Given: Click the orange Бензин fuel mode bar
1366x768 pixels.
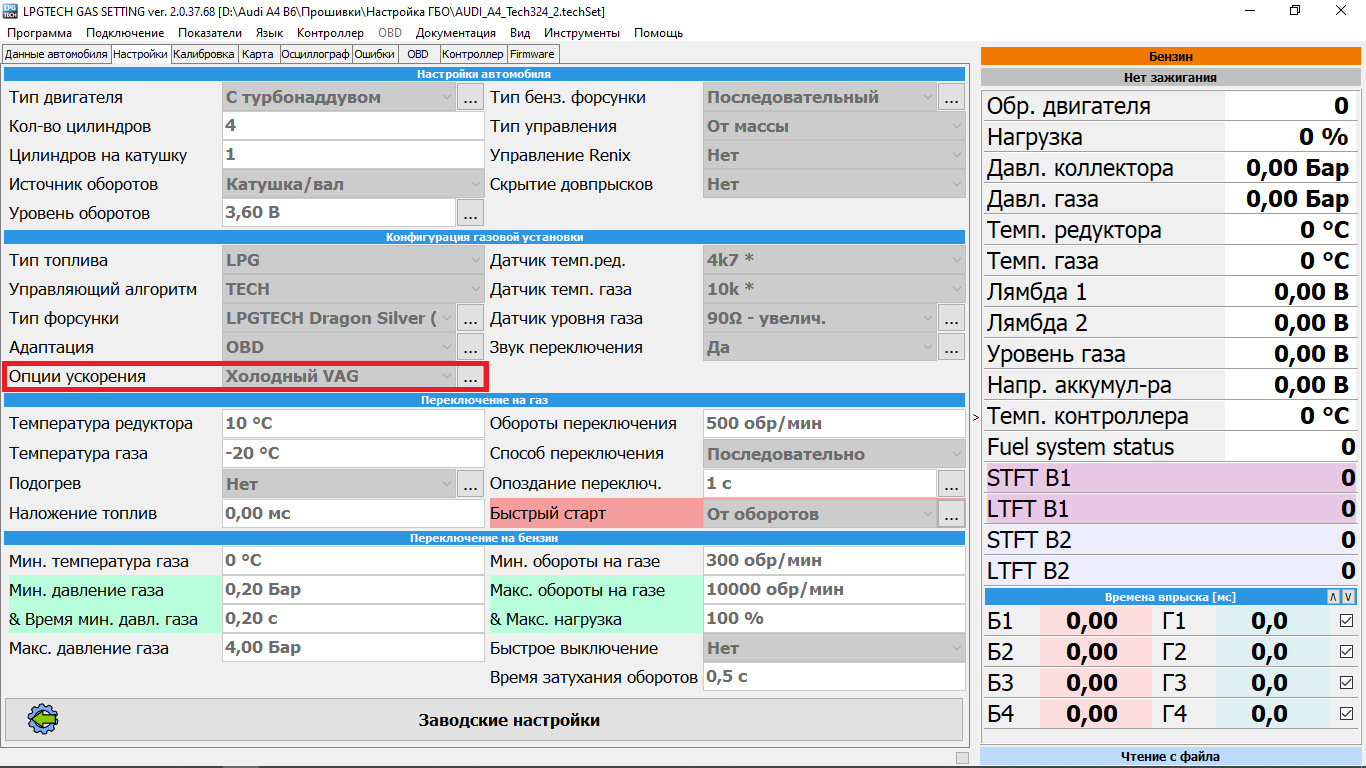Looking at the screenshot, I should pyautogui.click(x=1169, y=56).
